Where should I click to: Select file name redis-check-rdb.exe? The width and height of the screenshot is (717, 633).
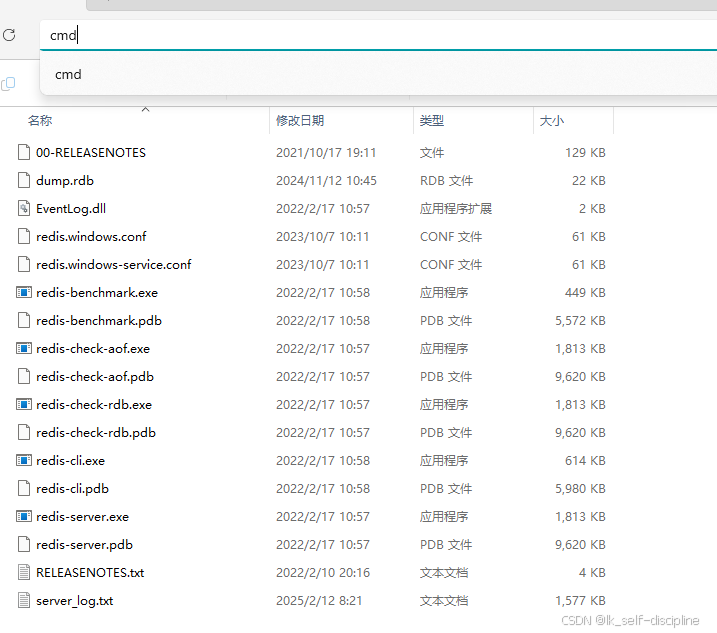click(94, 404)
